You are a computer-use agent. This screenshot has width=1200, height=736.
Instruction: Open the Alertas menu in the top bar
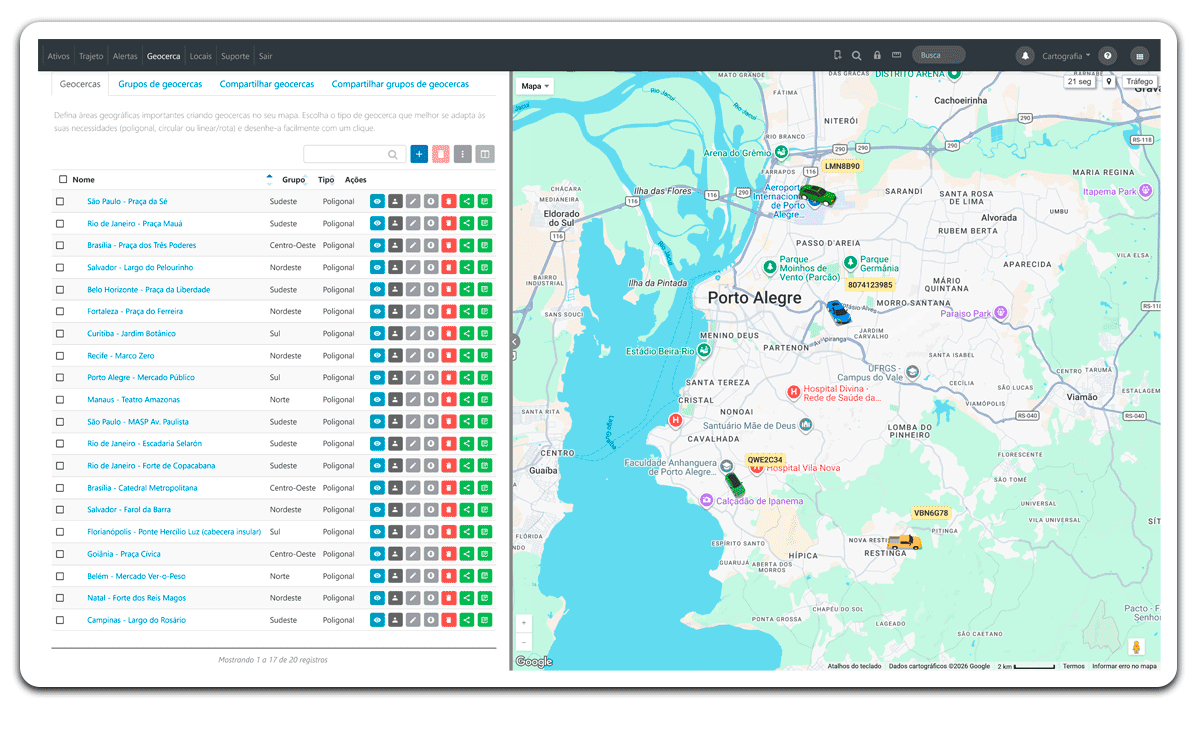click(x=125, y=56)
